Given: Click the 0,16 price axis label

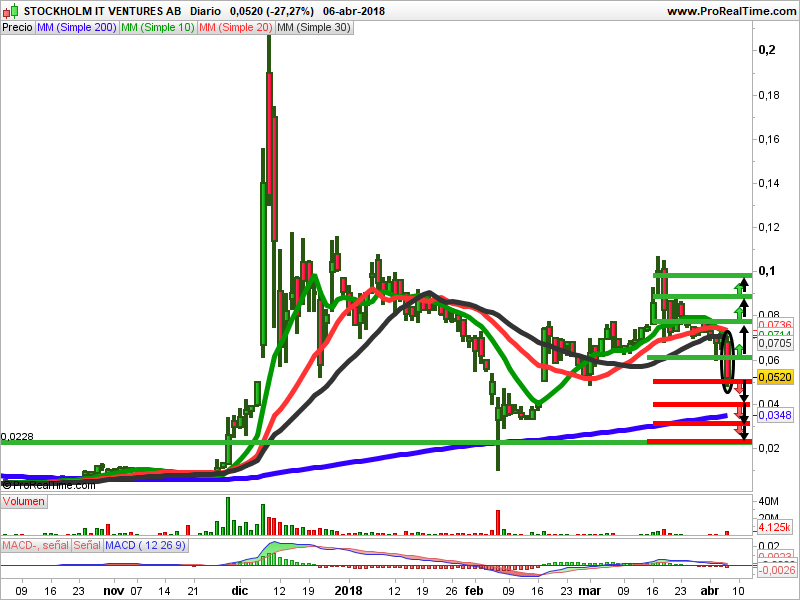Looking at the screenshot, I should click(769, 139).
